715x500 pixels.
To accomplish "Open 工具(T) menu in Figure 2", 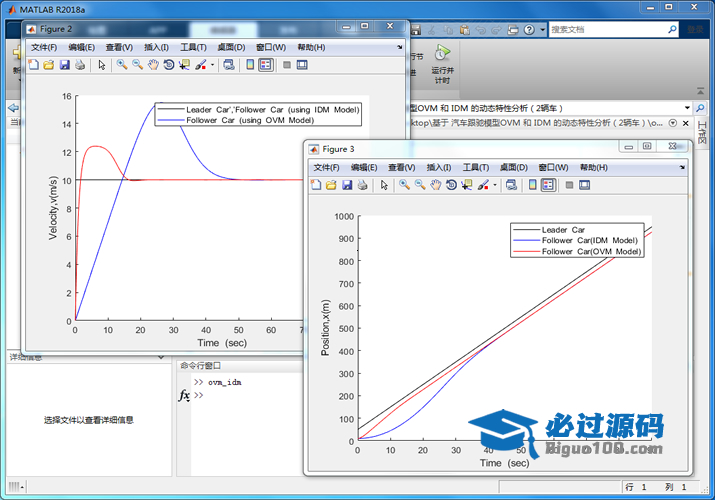I will [193, 47].
